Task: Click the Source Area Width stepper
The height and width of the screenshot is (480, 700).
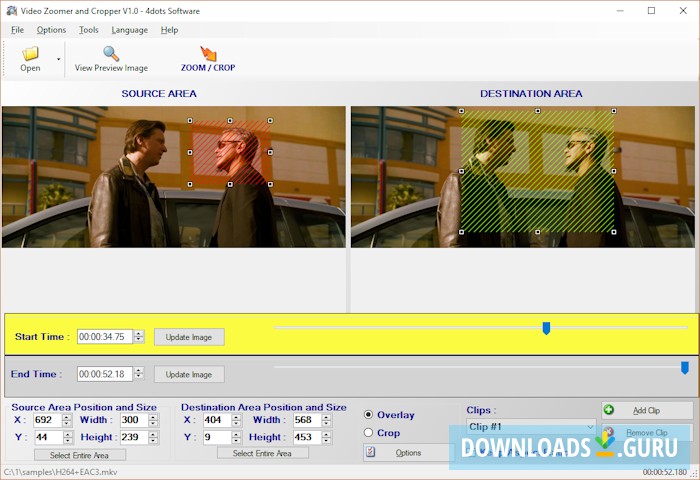Action: 153,420
